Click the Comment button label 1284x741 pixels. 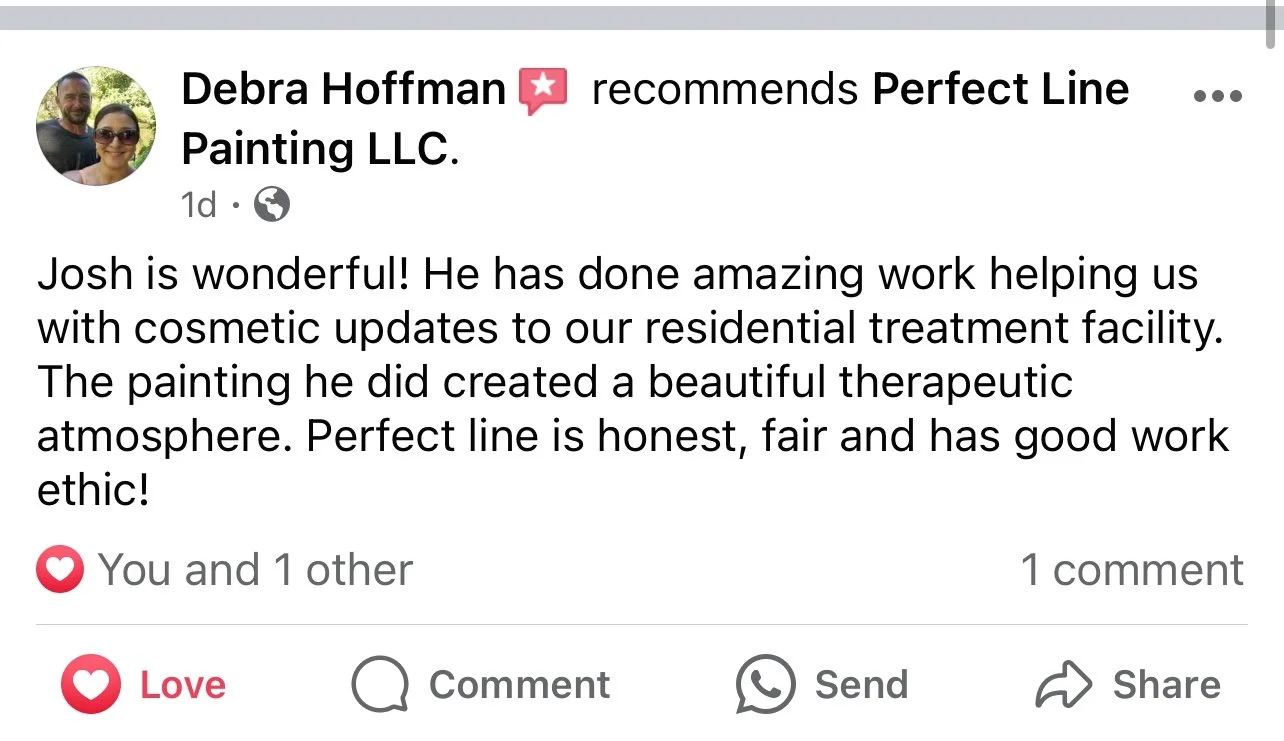519,685
